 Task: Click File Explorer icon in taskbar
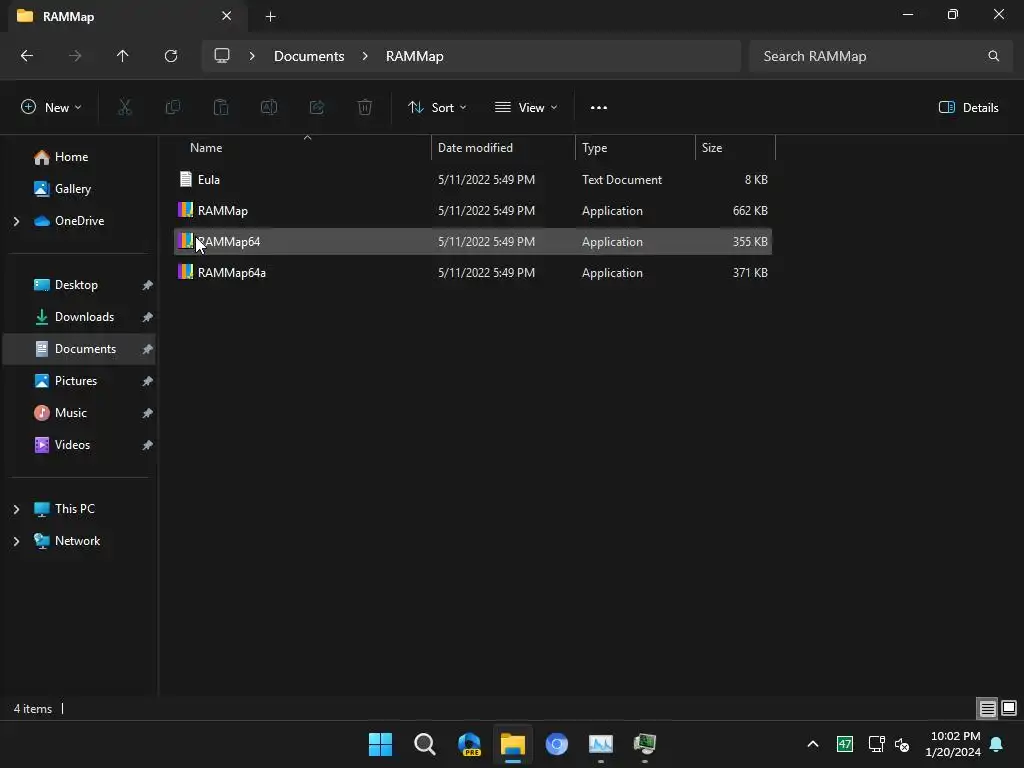coord(513,744)
